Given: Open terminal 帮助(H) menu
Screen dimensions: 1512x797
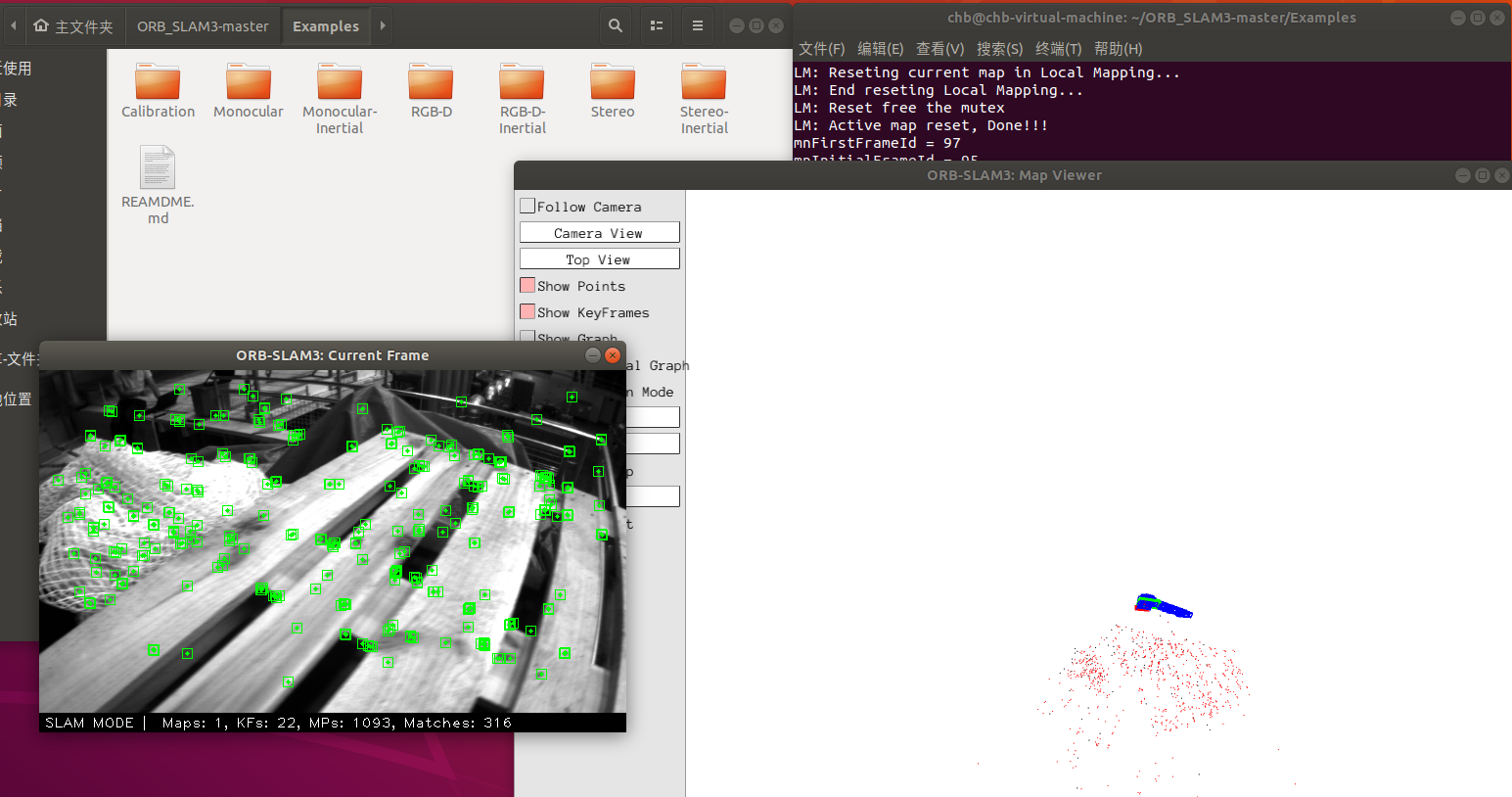Looking at the screenshot, I should (1119, 49).
